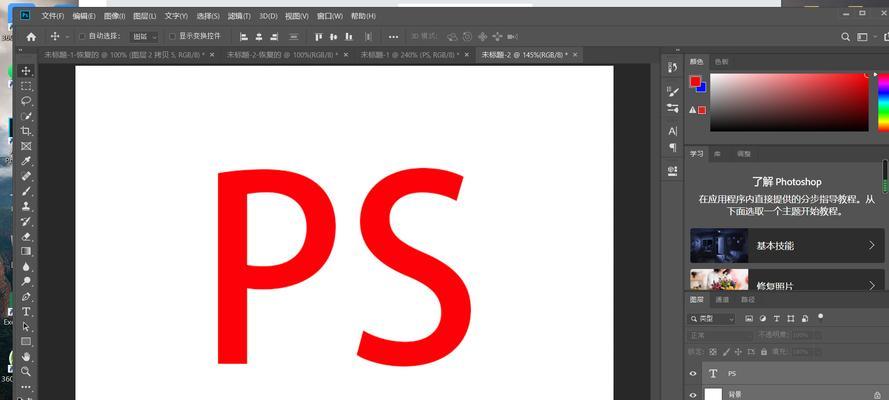Open the 图像(I) menu
889x400 pixels.
pyautogui.click(x=115, y=16)
